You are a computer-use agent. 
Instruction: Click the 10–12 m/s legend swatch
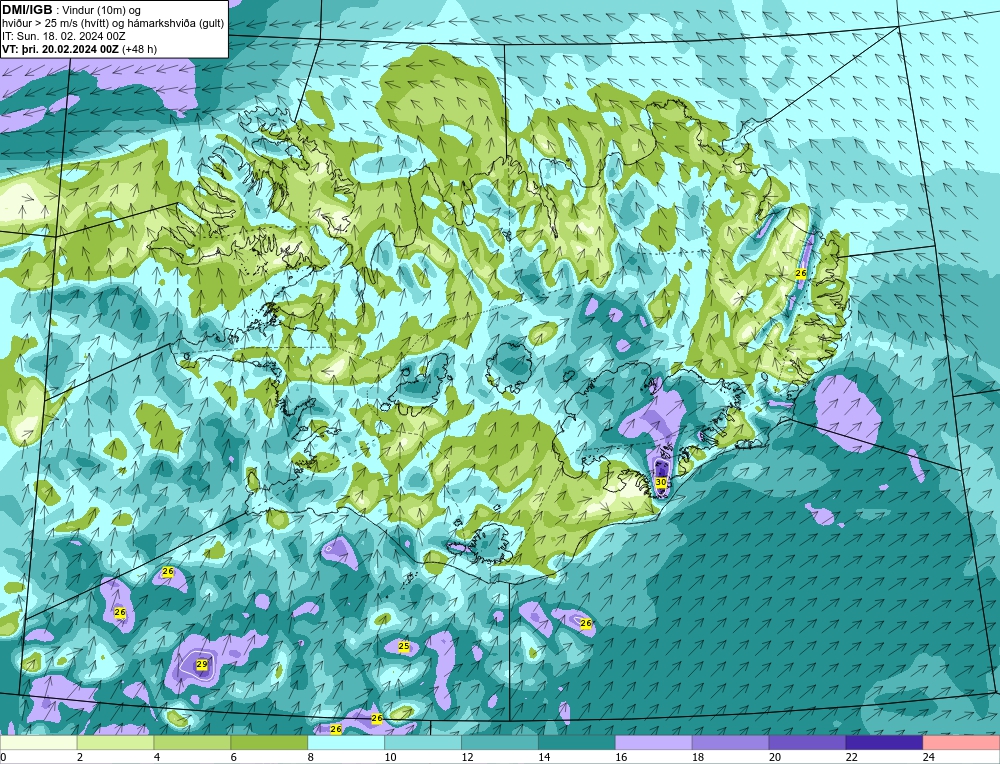[423, 743]
